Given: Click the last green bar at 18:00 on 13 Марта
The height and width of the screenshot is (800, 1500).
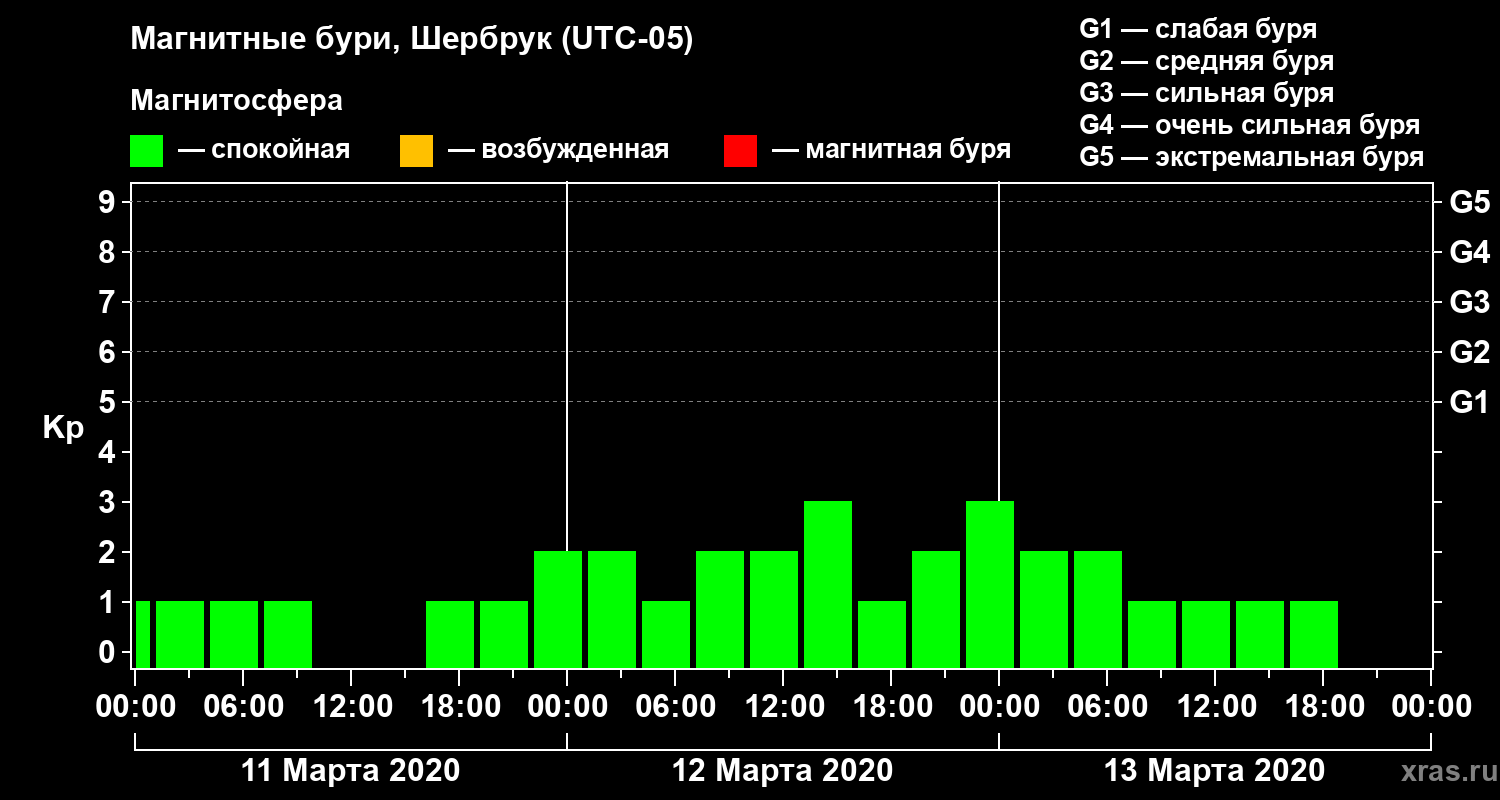Looking at the screenshot, I should (1314, 634).
